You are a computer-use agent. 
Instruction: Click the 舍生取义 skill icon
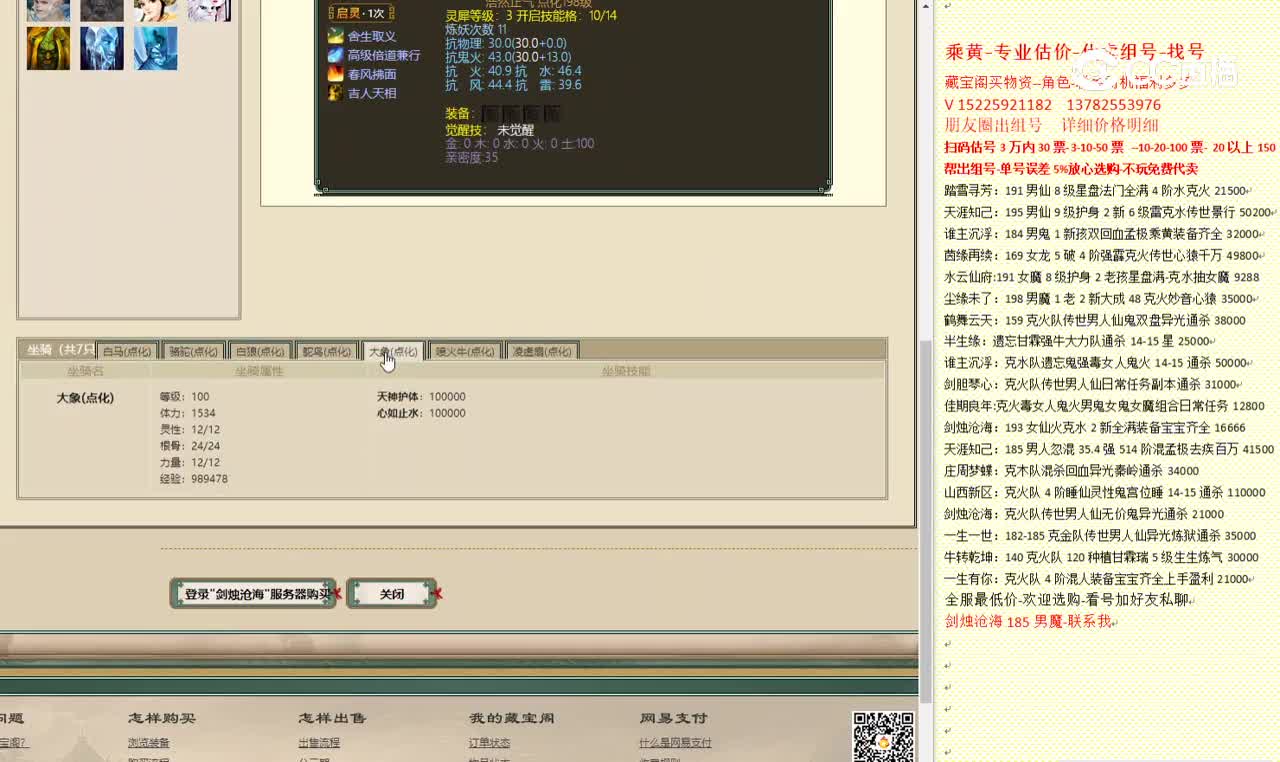pos(336,36)
